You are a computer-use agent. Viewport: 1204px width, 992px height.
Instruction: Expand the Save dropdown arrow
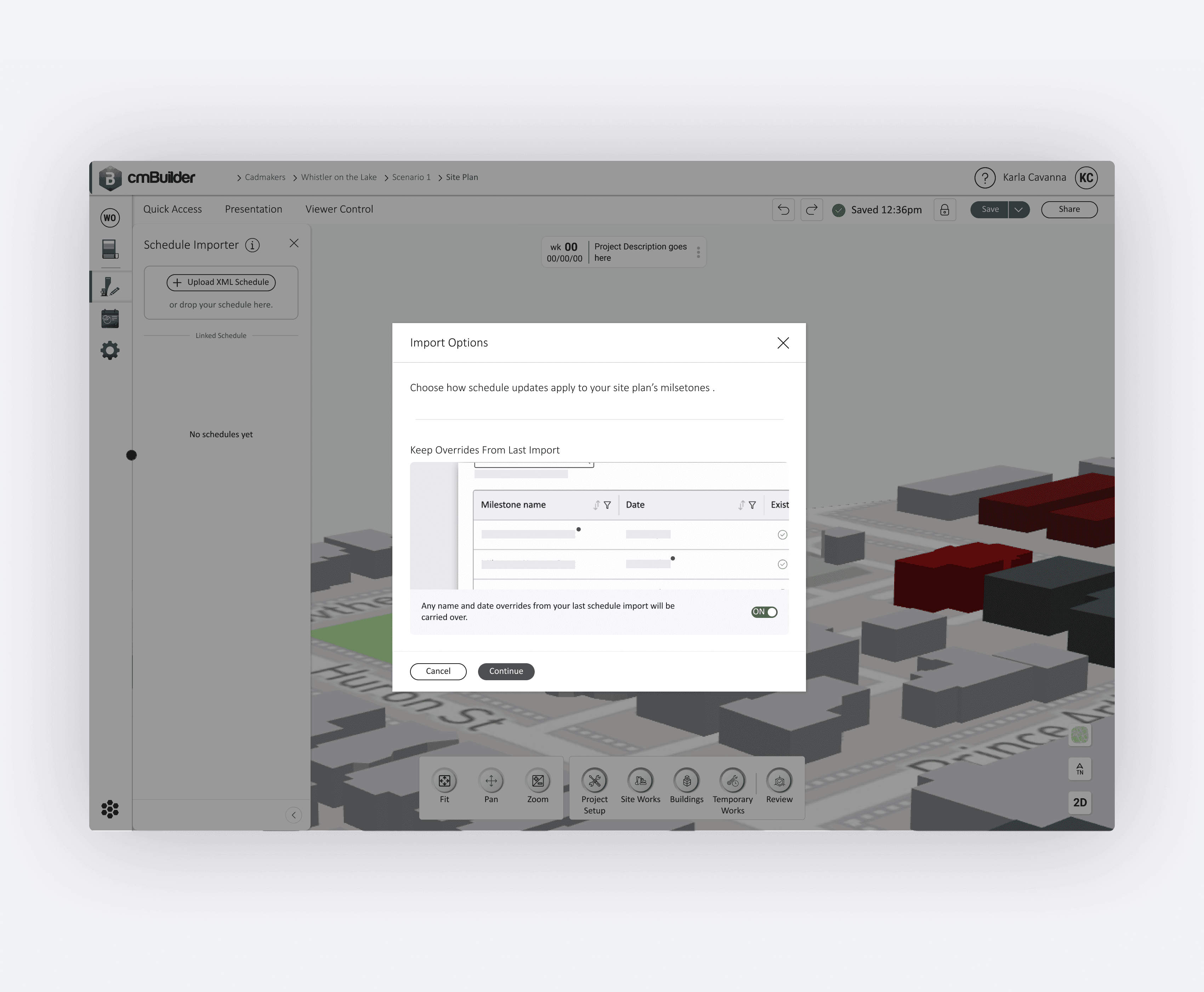coord(1018,210)
